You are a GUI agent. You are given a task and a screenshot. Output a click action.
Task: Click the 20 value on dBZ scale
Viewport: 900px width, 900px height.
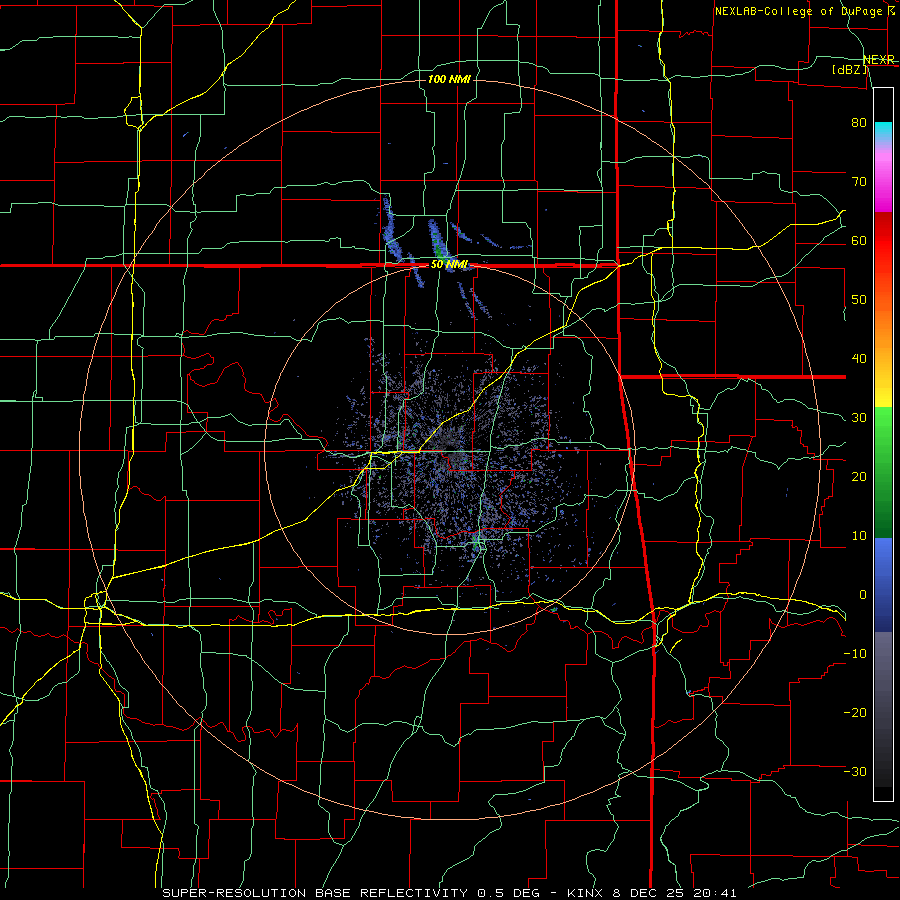coord(859,476)
